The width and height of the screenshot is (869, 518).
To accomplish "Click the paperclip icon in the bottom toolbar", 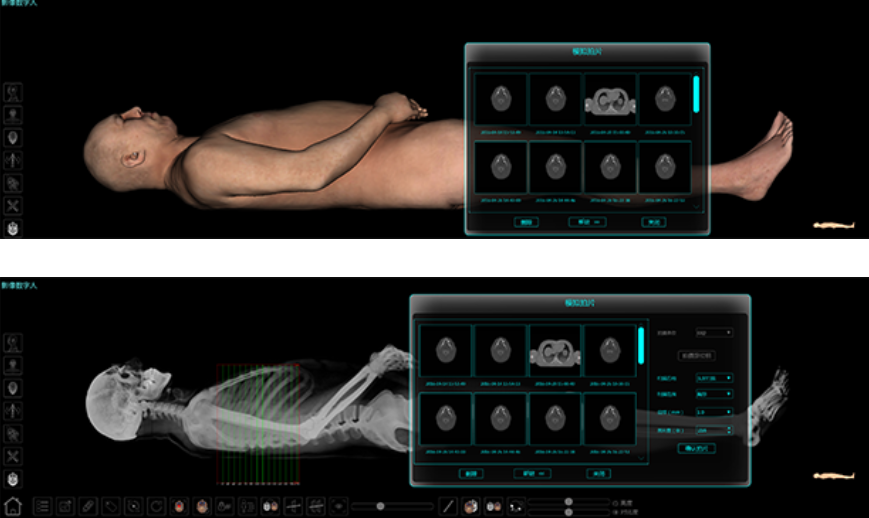I will (x=88, y=506).
